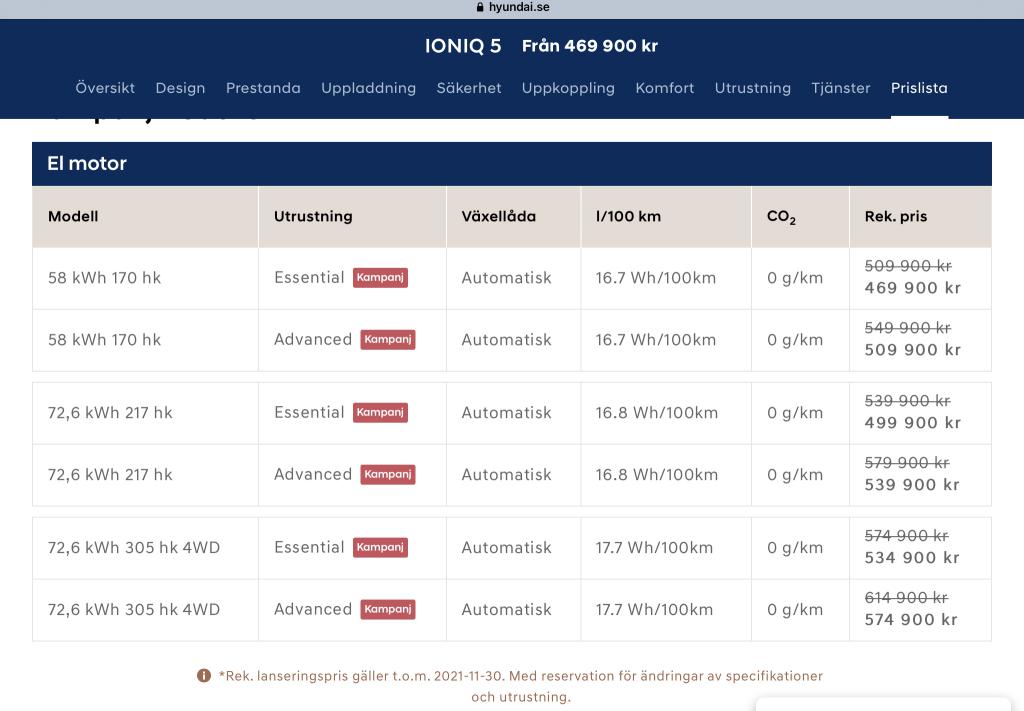Go to the Prestanda section
The width and height of the screenshot is (1024, 711).
coord(263,88)
